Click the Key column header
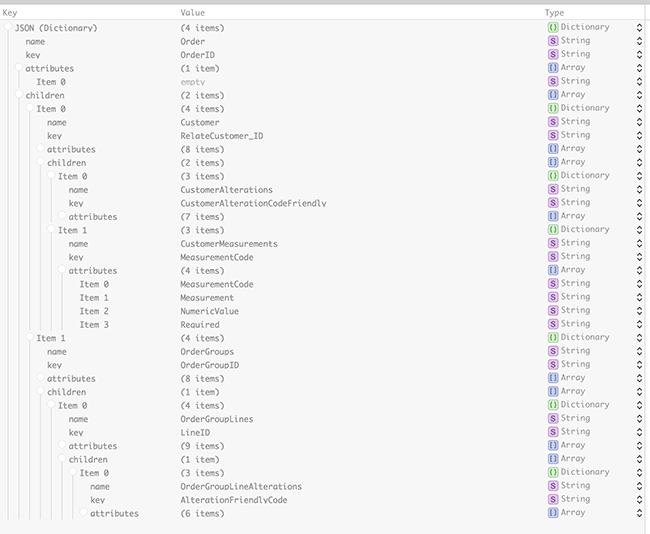 click(x=13, y=12)
